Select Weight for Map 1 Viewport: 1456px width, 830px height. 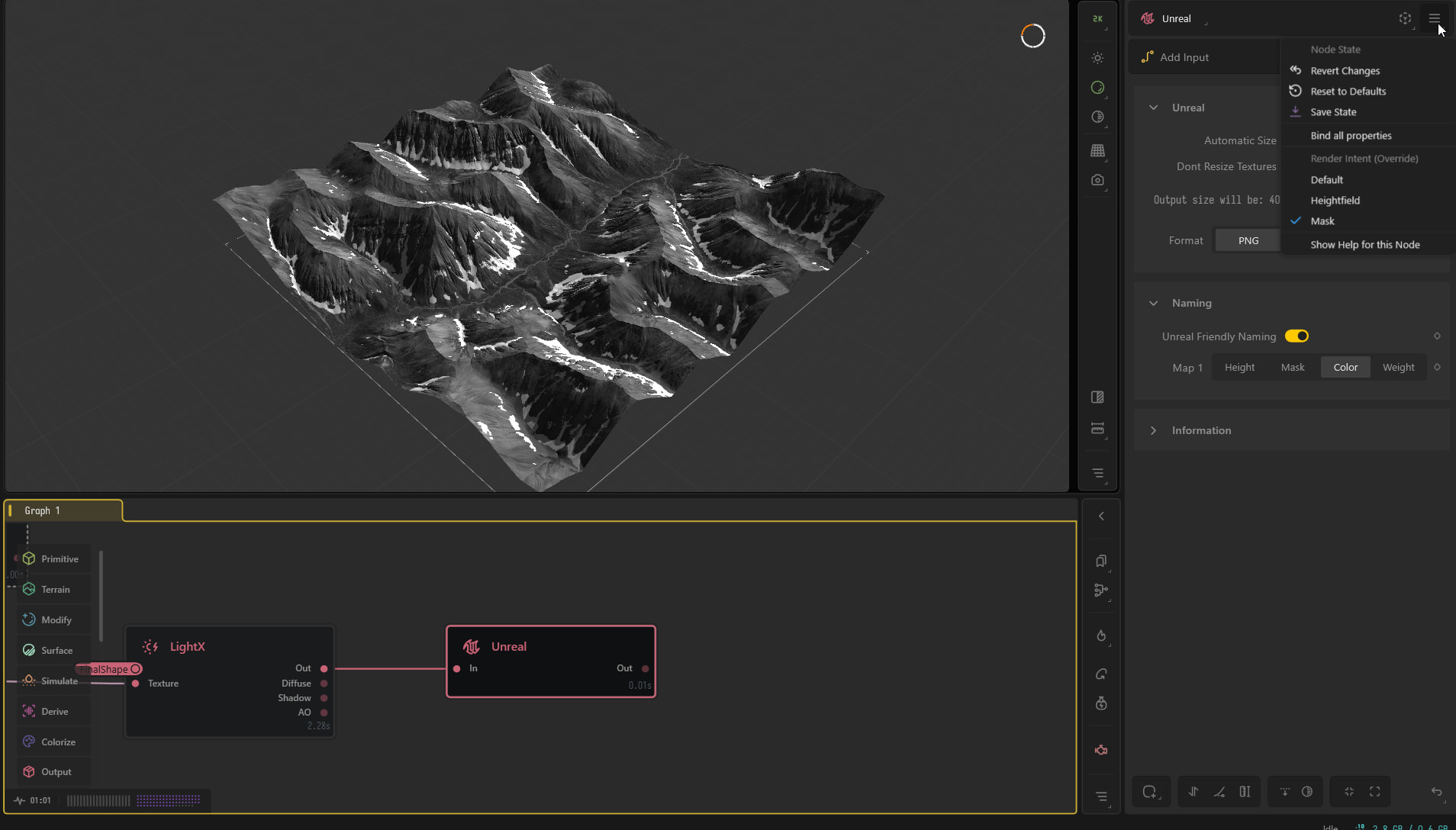tap(1398, 367)
